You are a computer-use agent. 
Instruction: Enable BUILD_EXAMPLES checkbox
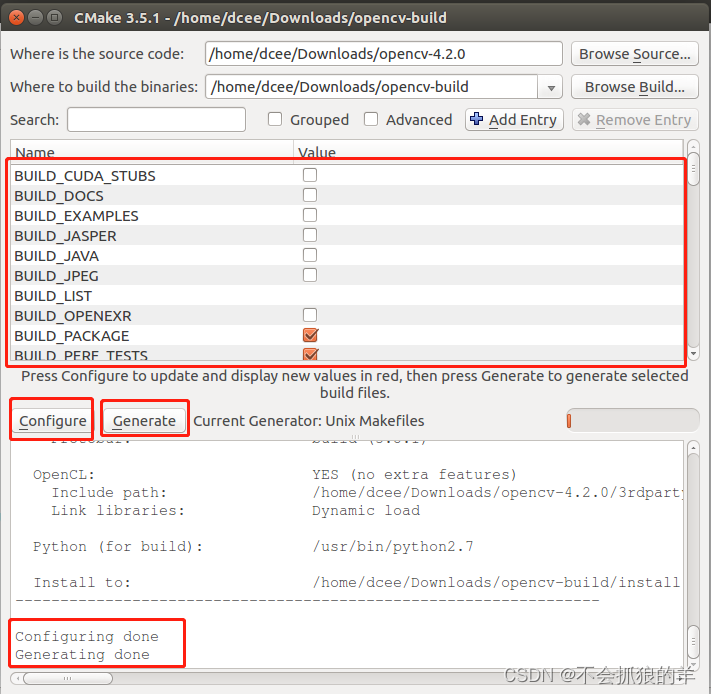[x=310, y=215]
